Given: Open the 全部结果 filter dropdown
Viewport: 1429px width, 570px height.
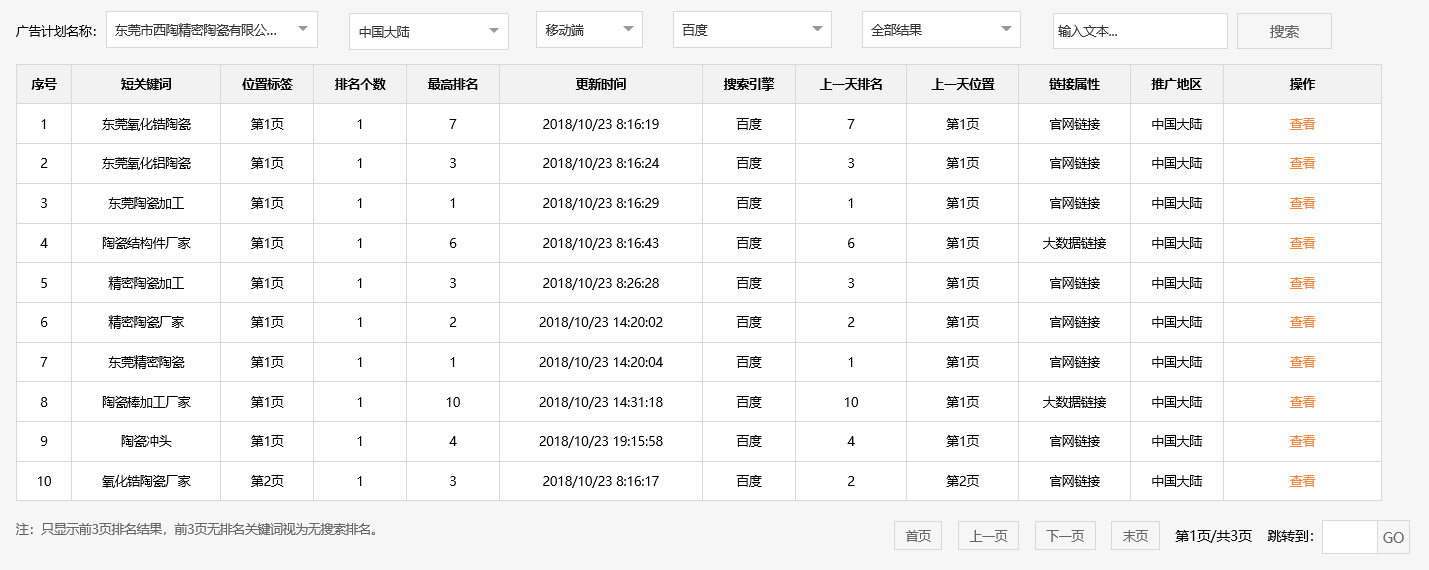Looking at the screenshot, I should click(x=941, y=30).
